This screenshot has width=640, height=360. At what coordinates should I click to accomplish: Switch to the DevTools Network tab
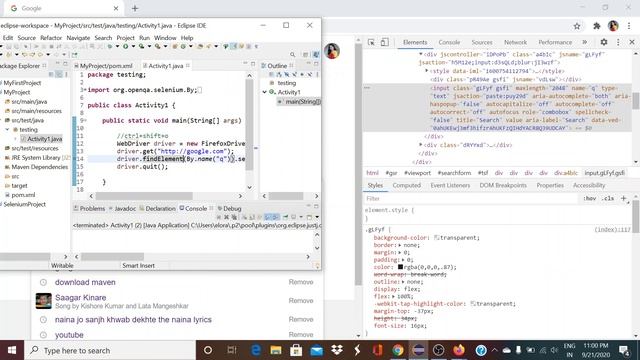pyautogui.click(x=515, y=42)
